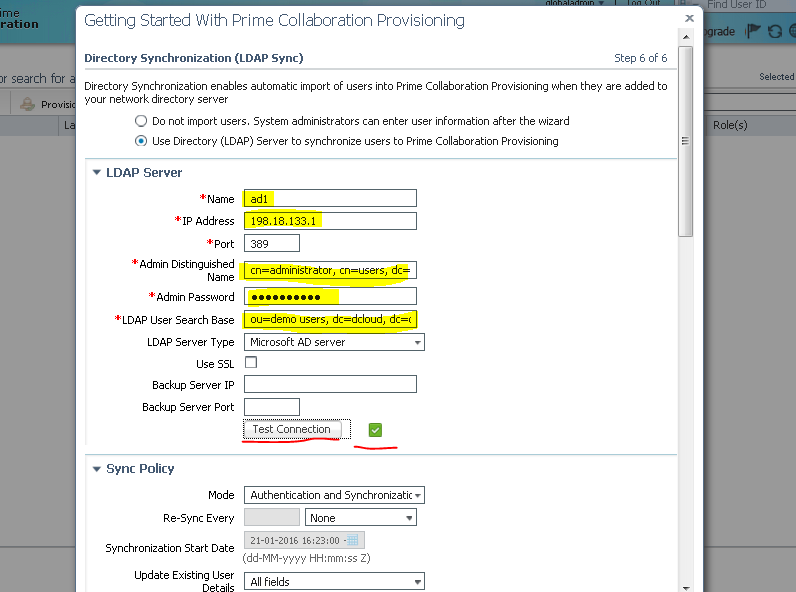The width and height of the screenshot is (796, 592).
Task: Collapse the LDAP Server section
Action: click(x=96, y=173)
